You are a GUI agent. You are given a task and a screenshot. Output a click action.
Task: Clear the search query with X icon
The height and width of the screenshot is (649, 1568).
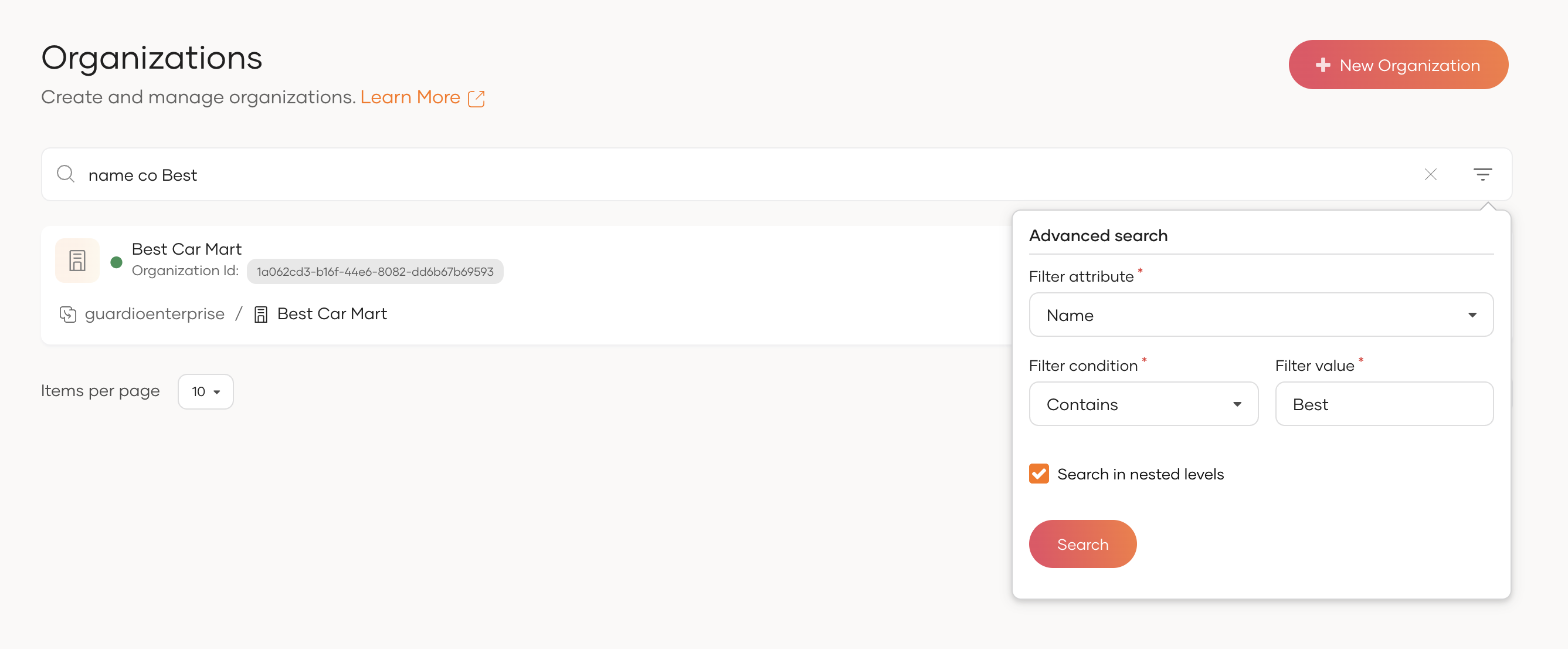(1430, 175)
